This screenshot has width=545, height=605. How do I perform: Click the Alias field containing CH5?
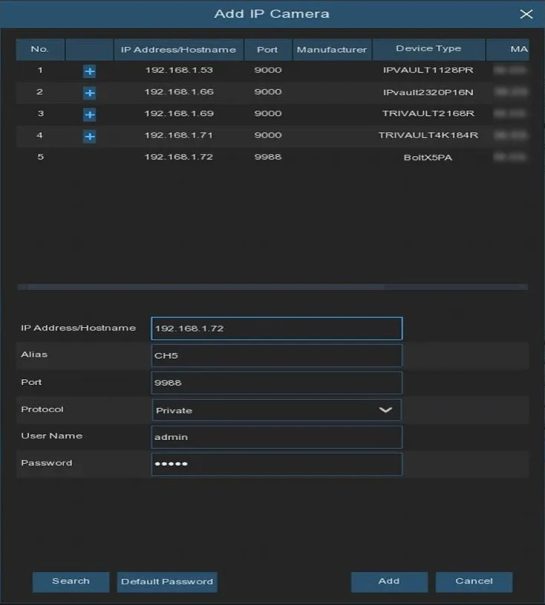[276, 355]
